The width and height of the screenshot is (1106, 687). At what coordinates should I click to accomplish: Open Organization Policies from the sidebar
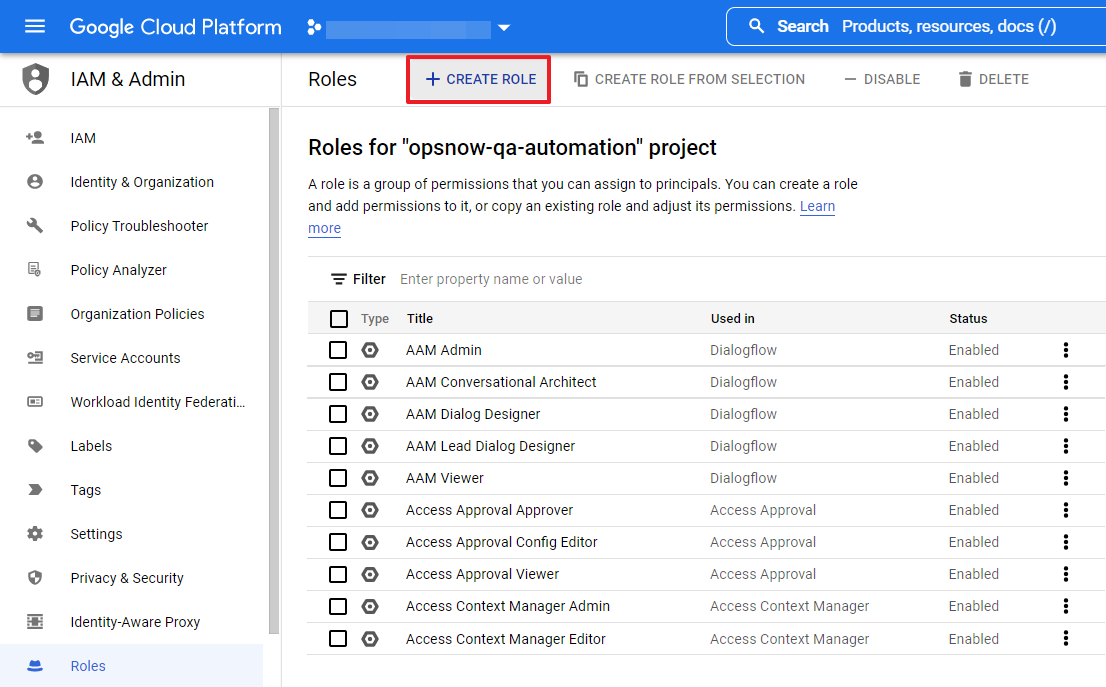tap(137, 314)
